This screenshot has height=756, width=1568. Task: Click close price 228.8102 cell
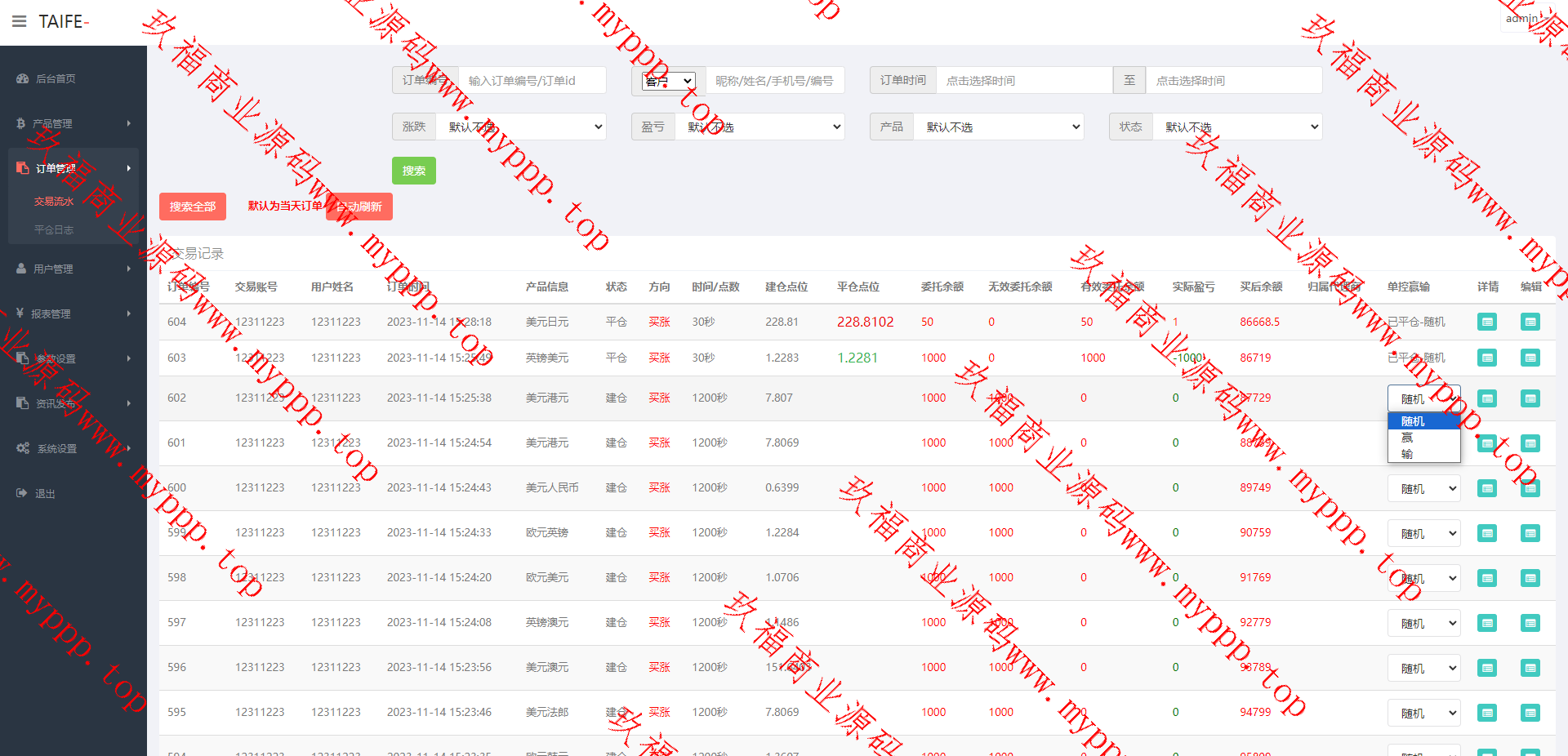tap(866, 322)
